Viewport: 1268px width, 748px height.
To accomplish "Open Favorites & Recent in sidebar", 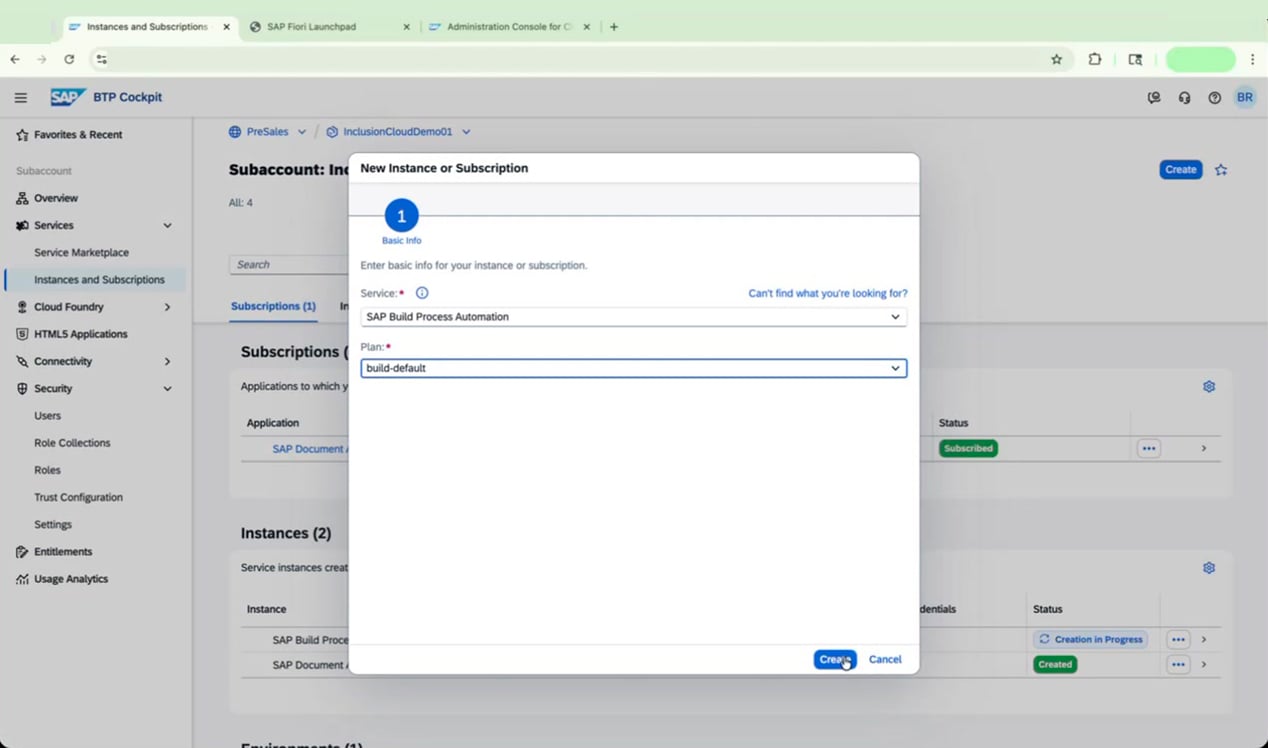I will tap(78, 134).
